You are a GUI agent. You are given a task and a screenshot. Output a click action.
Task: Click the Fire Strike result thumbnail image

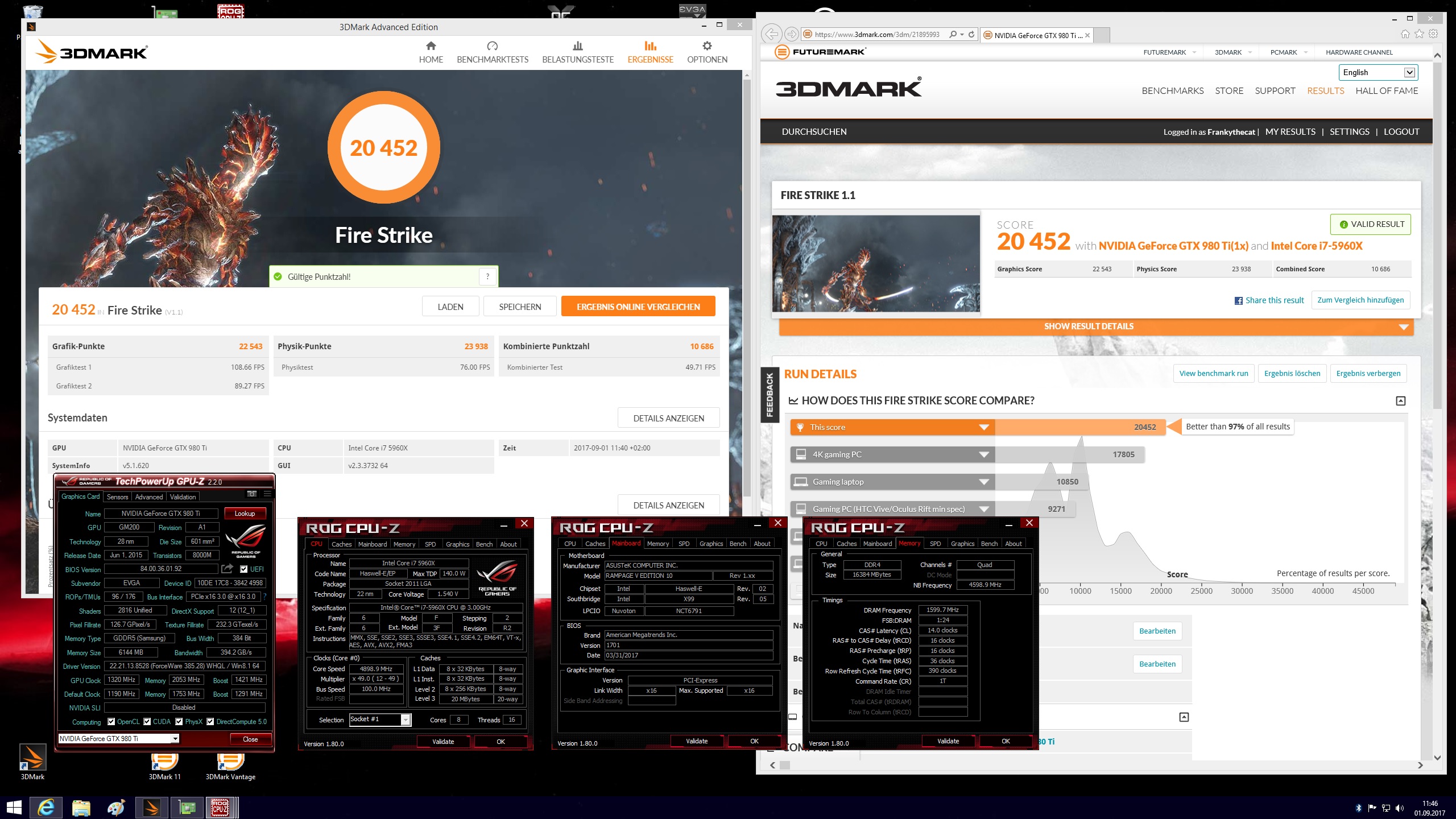click(x=876, y=263)
